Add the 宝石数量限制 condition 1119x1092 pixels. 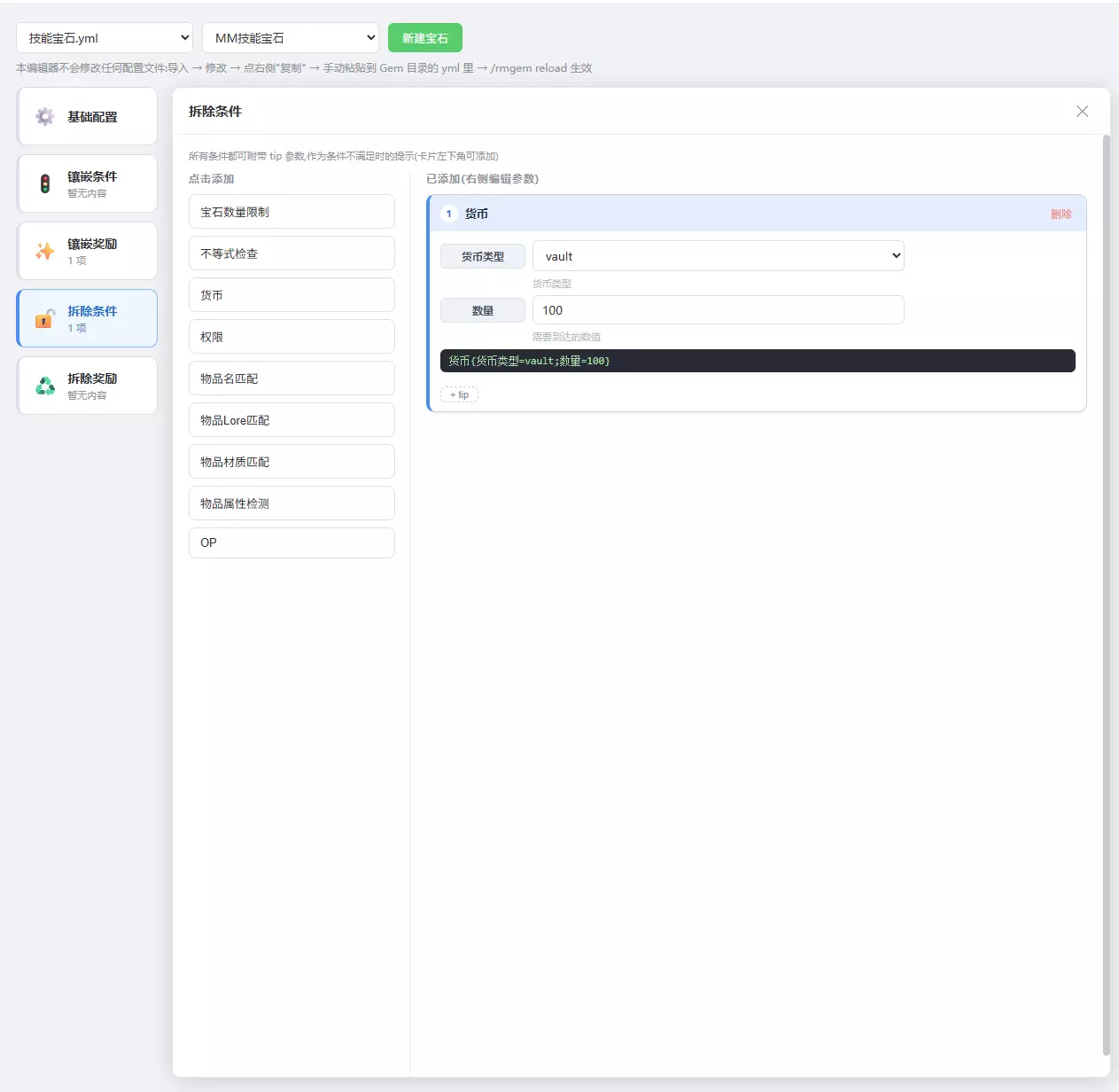point(291,212)
